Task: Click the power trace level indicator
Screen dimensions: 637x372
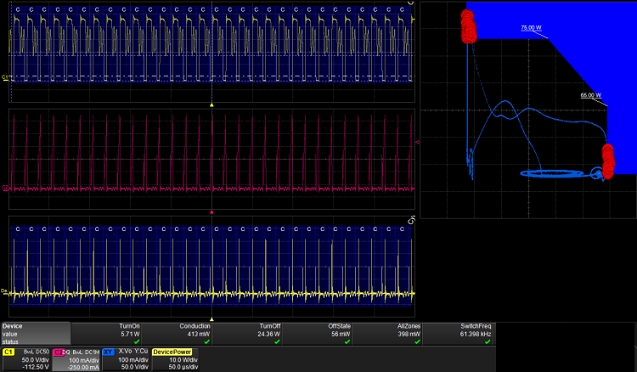Action: point(5,291)
